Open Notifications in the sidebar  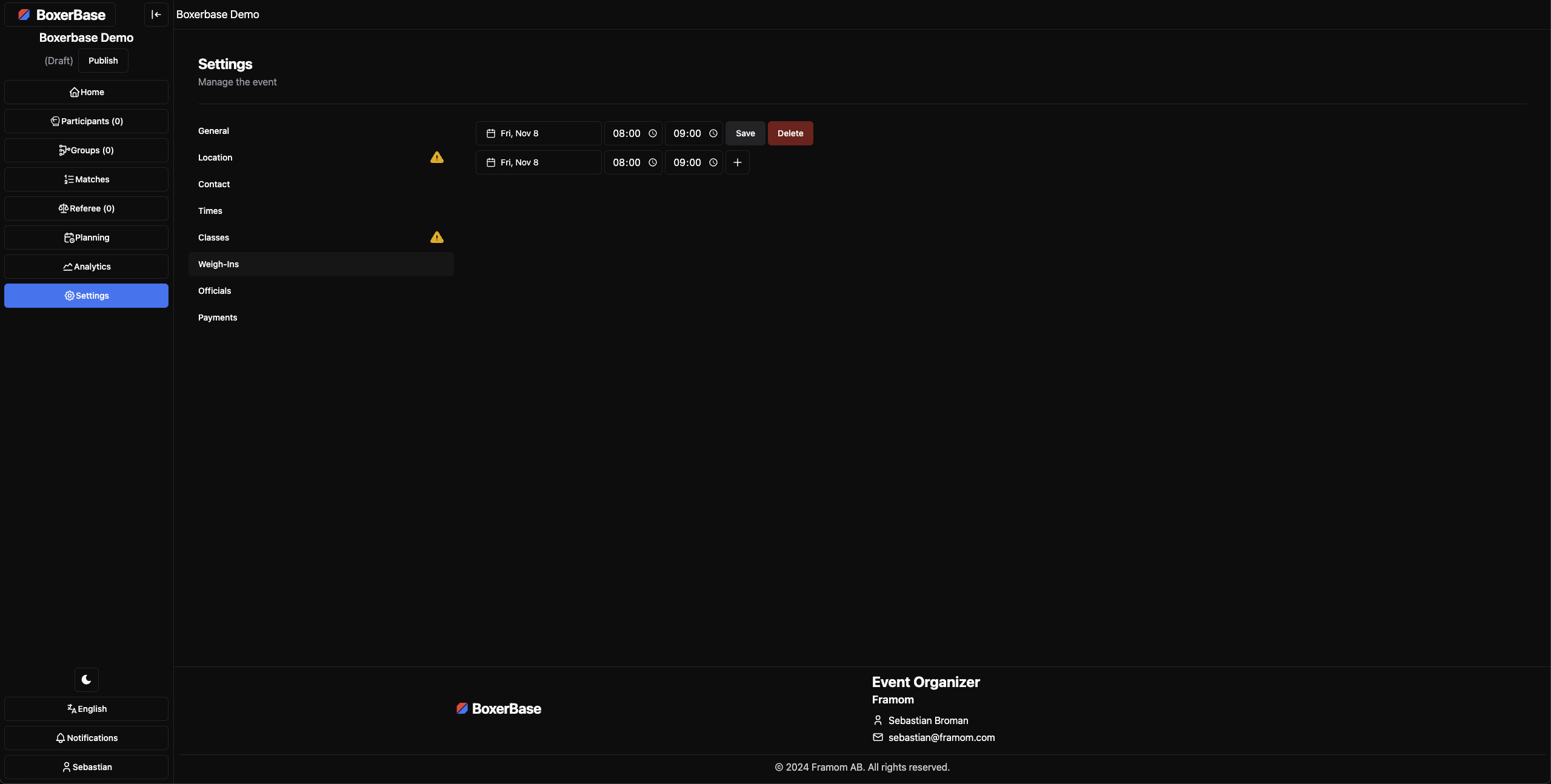(86, 738)
